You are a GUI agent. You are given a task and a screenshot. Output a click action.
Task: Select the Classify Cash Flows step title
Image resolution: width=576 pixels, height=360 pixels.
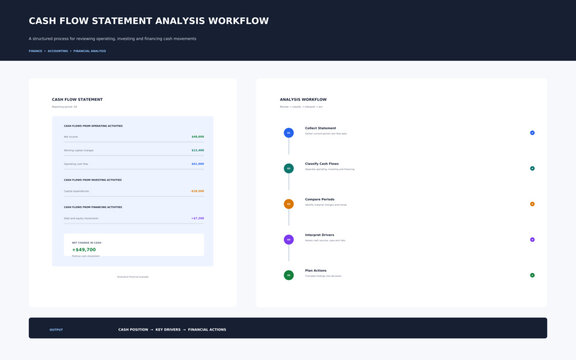point(322,164)
